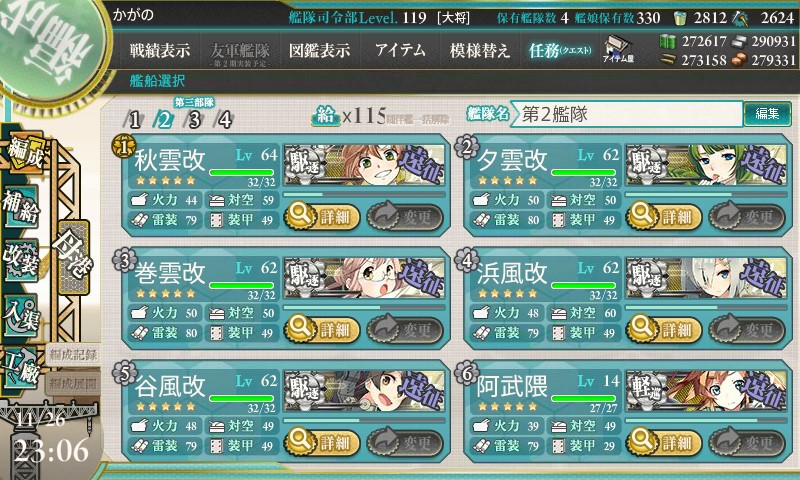Open the アイテム屋 shop icon

(x=618, y=49)
